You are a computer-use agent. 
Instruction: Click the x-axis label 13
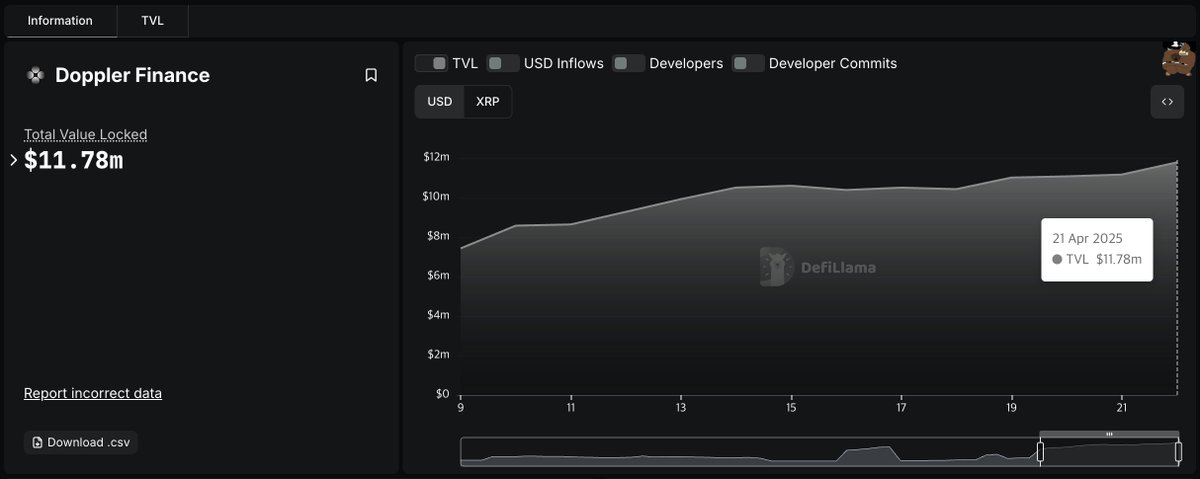[x=681, y=408]
